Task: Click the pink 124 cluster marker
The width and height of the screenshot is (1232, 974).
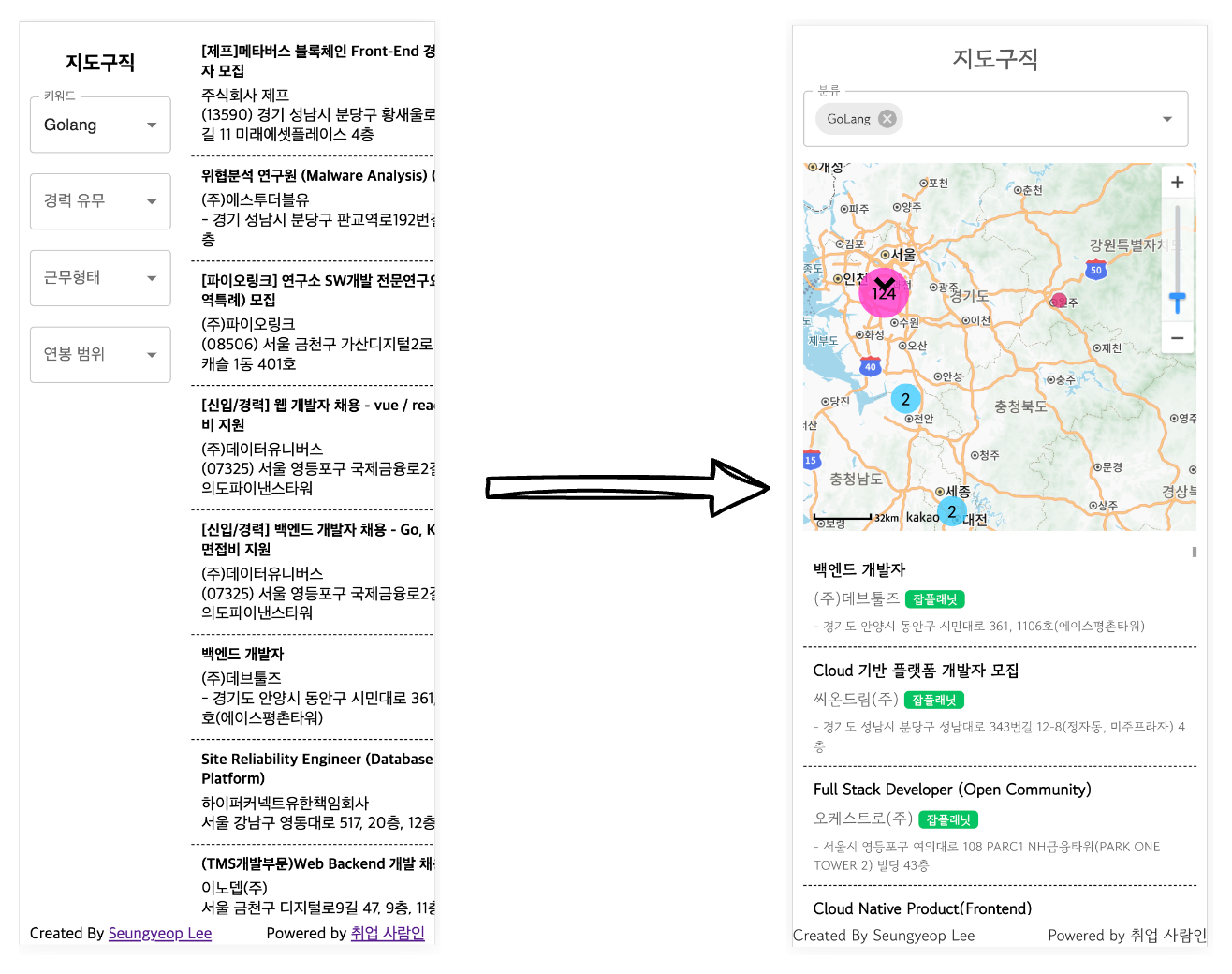Action: 883,292
